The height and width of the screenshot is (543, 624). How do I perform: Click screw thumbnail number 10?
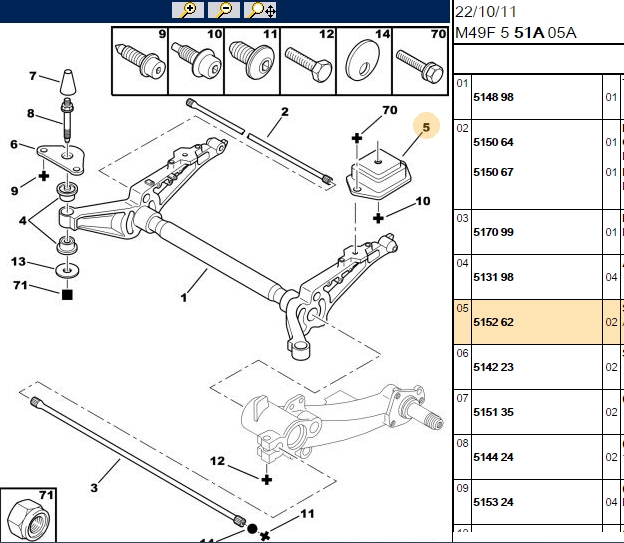[x=196, y=61]
